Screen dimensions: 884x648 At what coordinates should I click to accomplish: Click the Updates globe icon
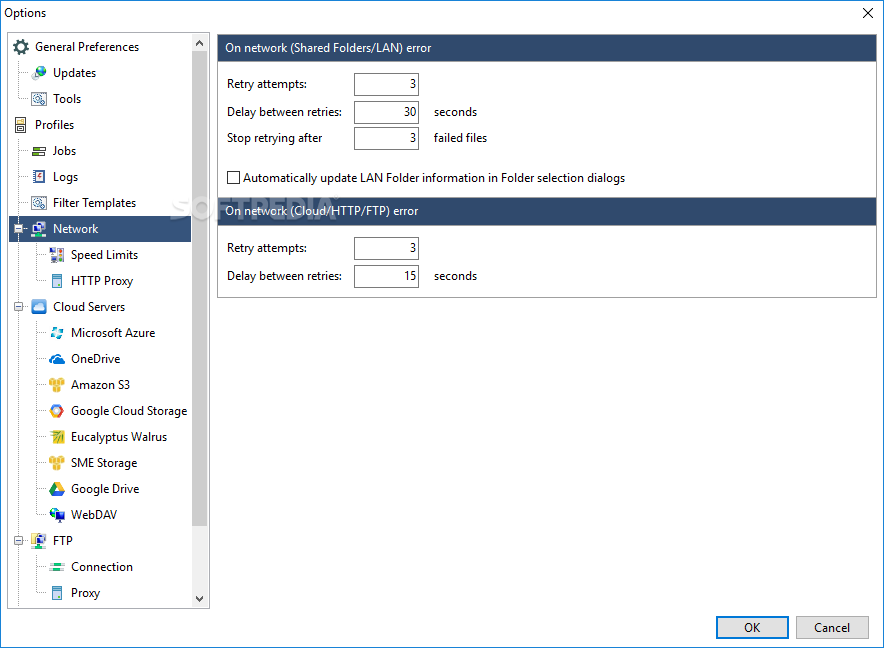(39, 73)
